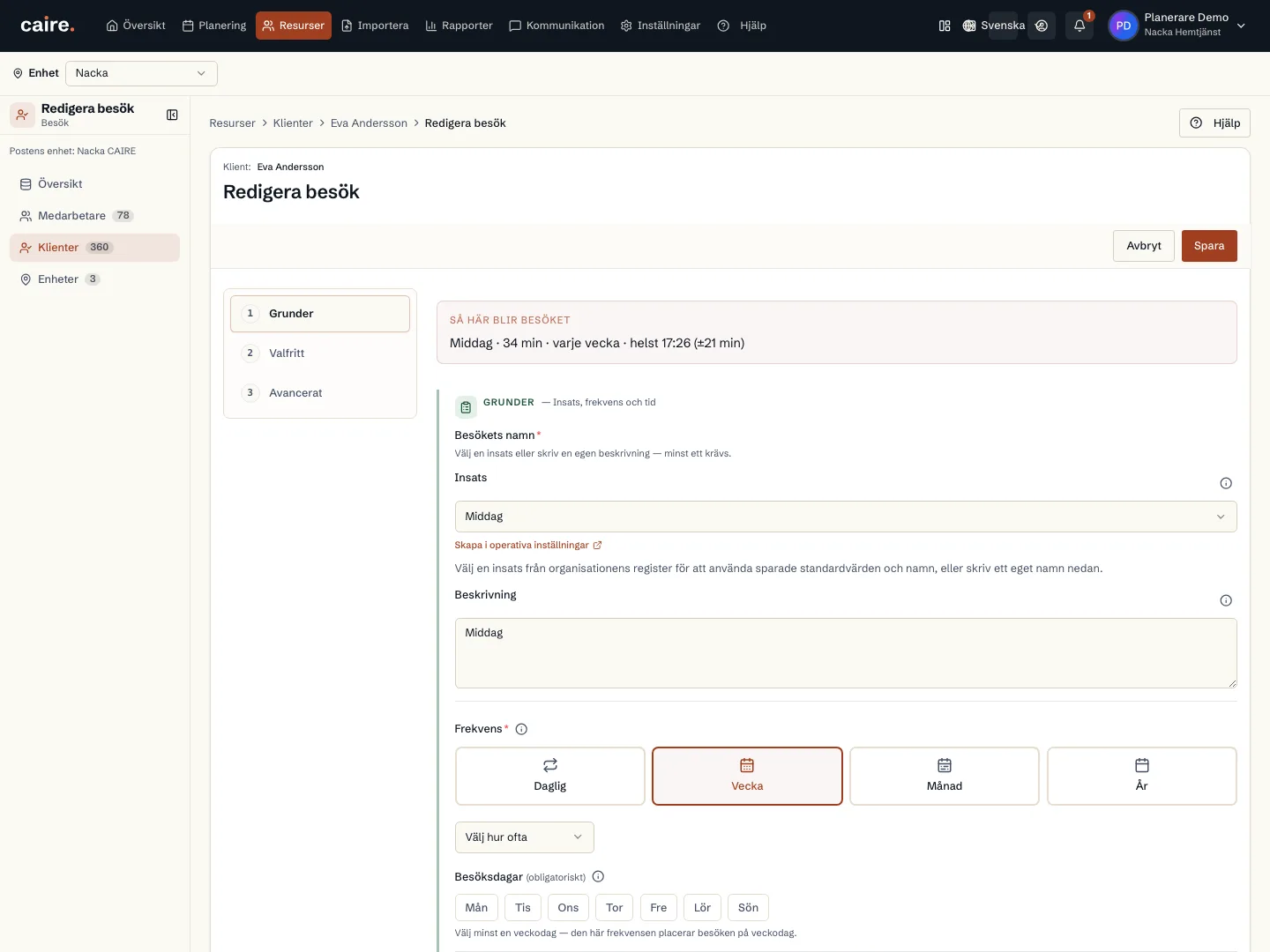Open Enheter in the sidebar
This screenshot has width=1270, height=952.
click(94, 279)
